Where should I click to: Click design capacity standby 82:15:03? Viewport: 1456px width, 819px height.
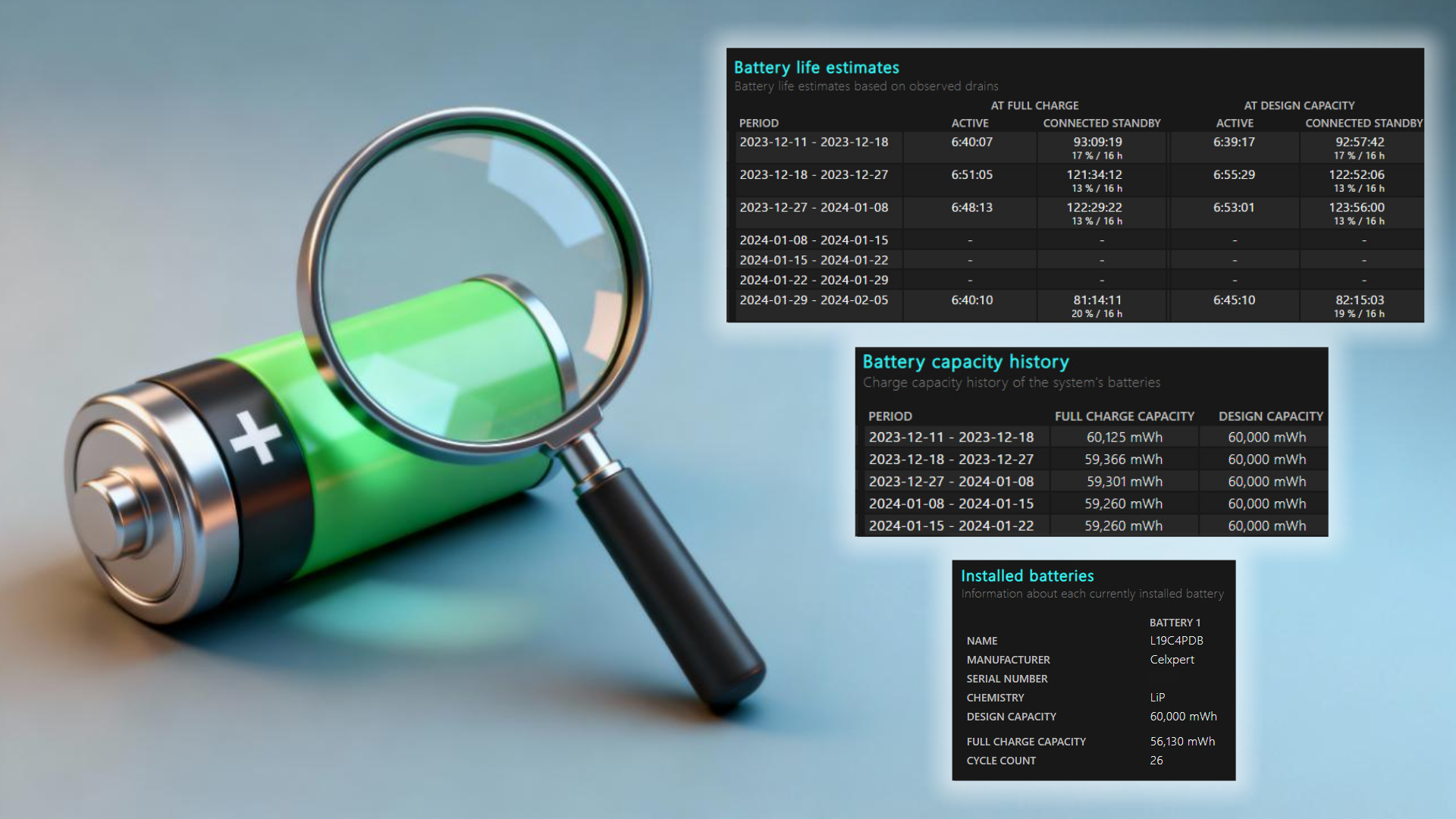[x=1360, y=300]
